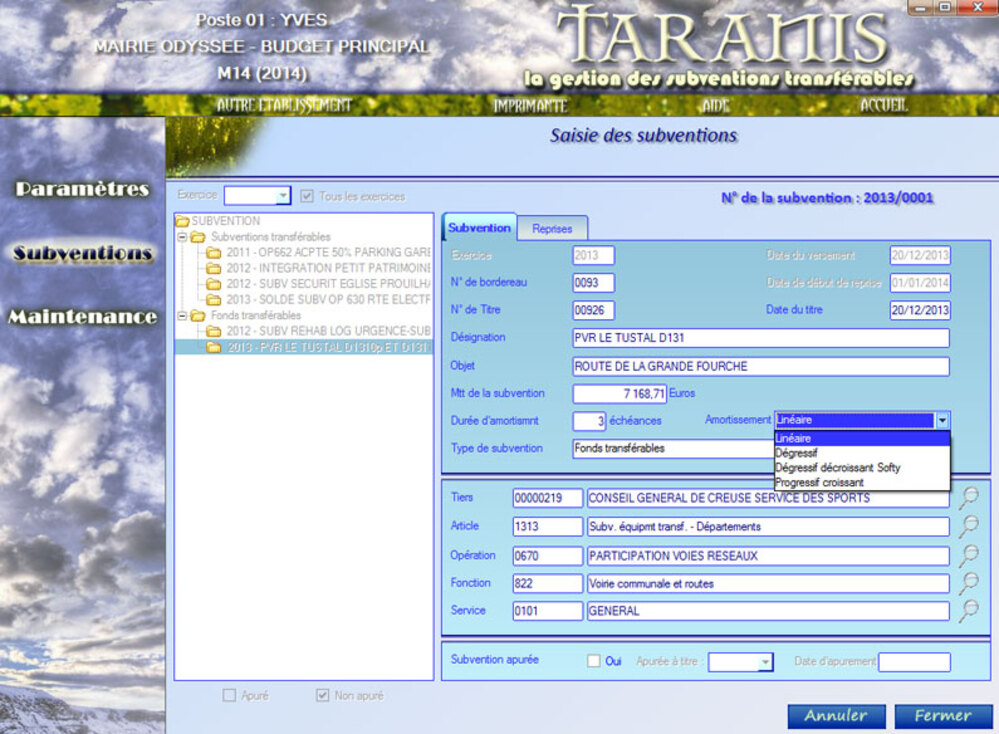Click the Fermer button
This screenshot has width=999, height=734.
pos(942,715)
